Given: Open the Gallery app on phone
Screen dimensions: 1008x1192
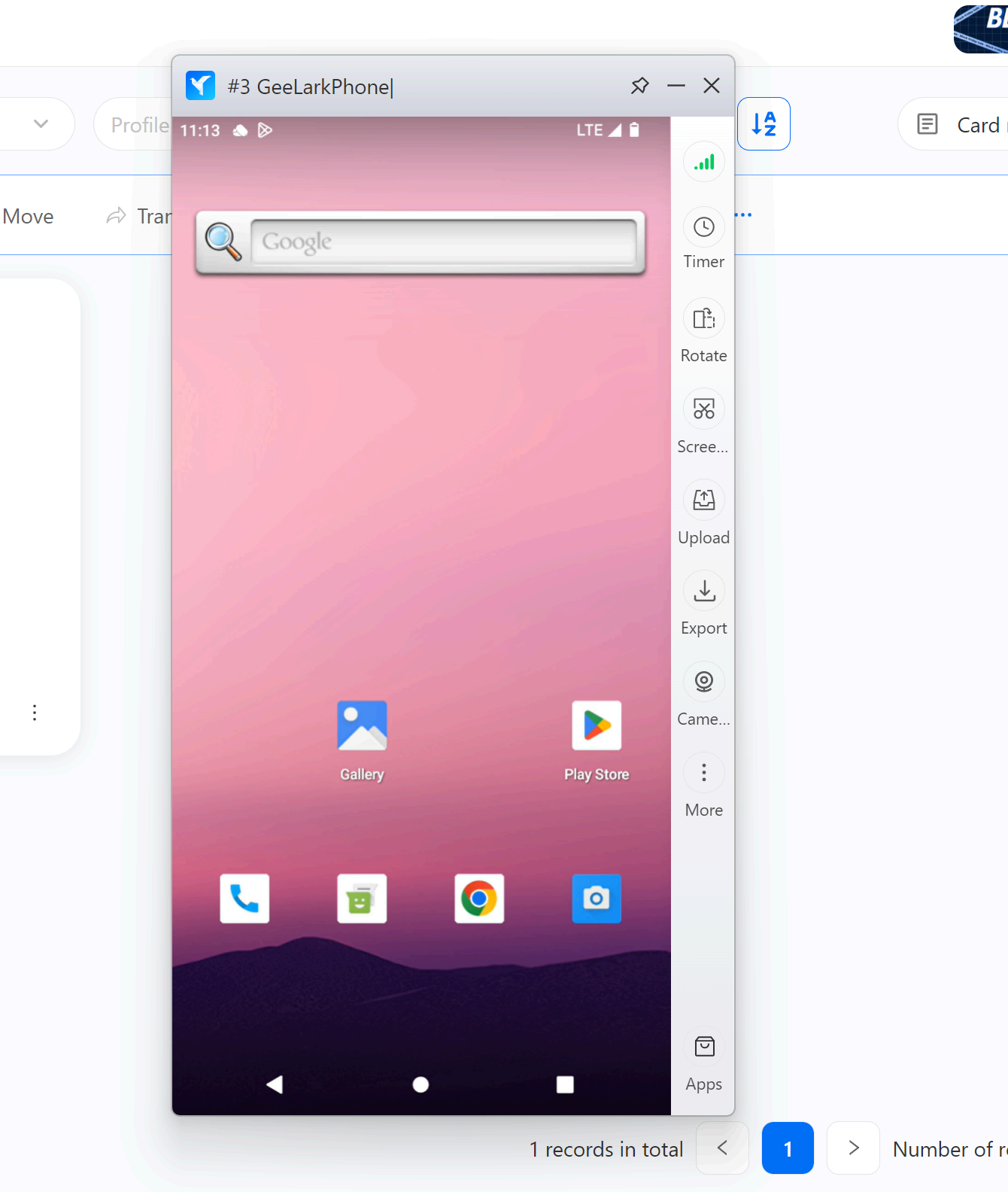Looking at the screenshot, I should pyautogui.click(x=362, y=726).
